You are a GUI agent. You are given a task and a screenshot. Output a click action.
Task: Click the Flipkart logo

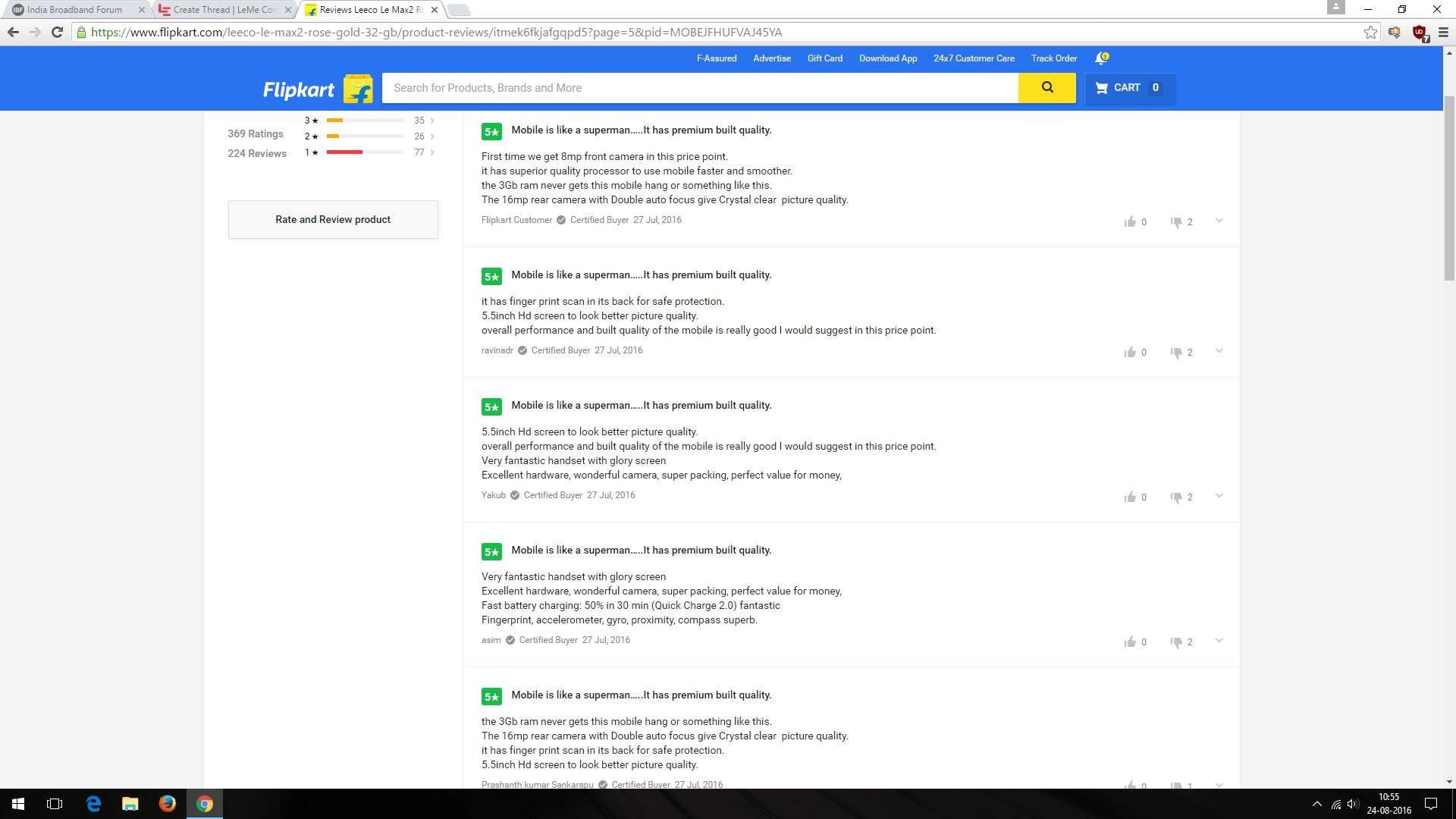click(318, 89)
